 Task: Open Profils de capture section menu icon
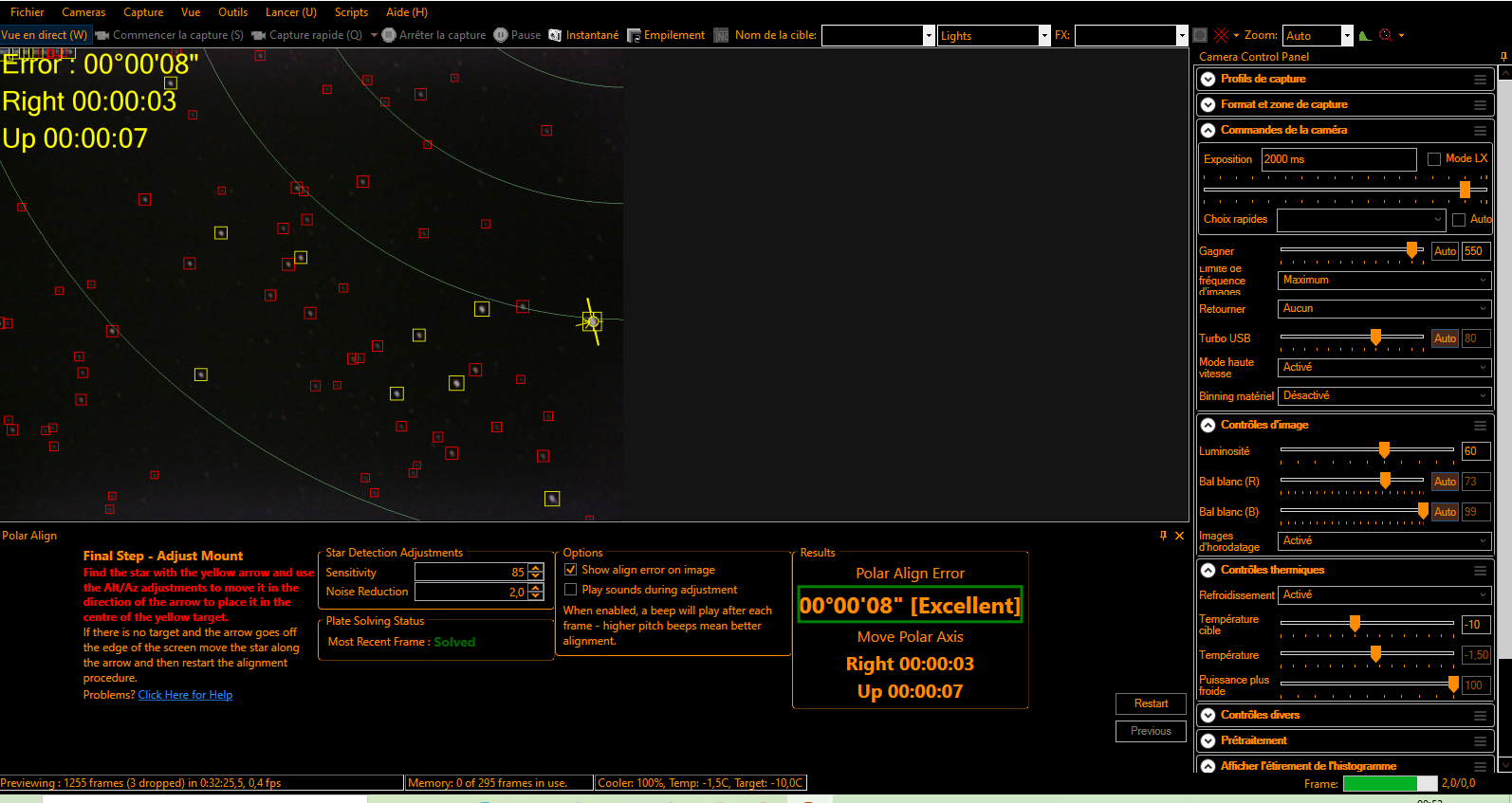click(1480, 79)
